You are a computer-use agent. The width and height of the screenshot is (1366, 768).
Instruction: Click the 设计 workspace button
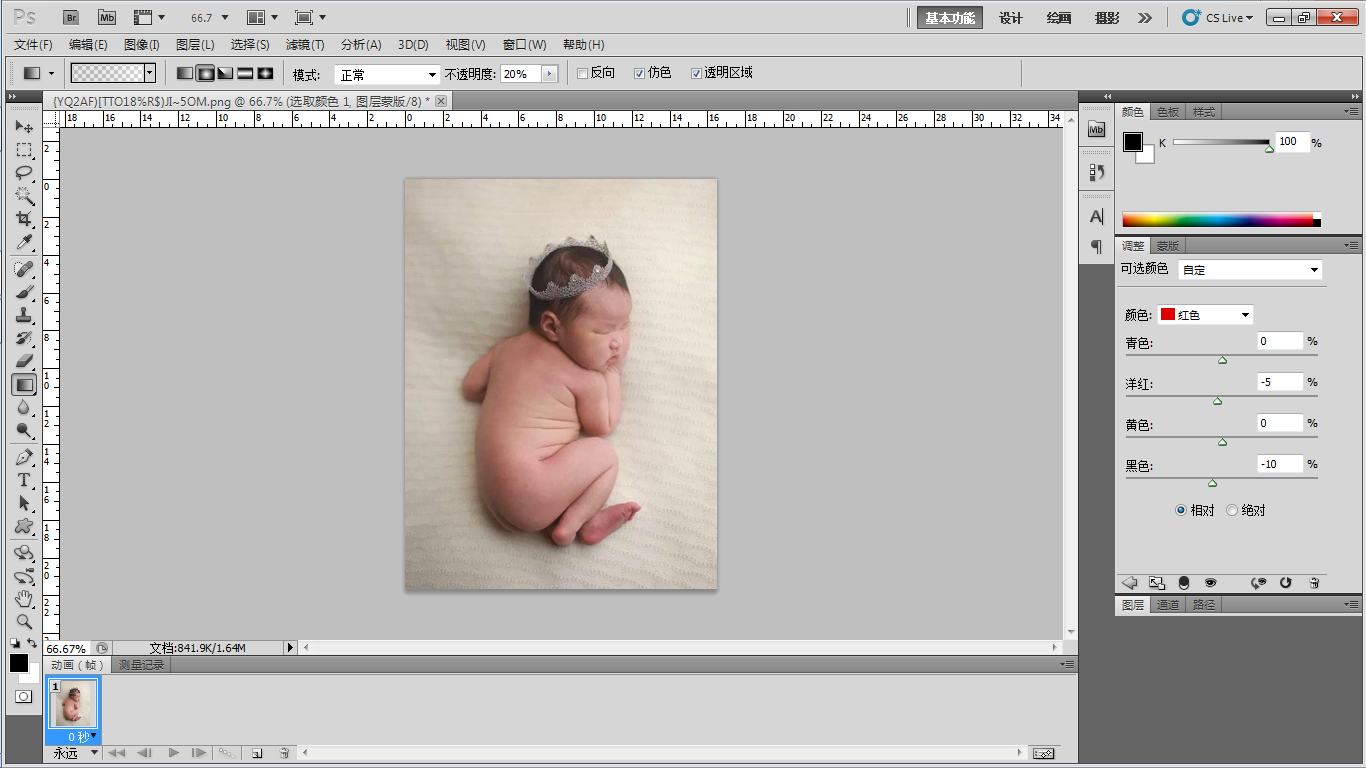point(1010,18)
